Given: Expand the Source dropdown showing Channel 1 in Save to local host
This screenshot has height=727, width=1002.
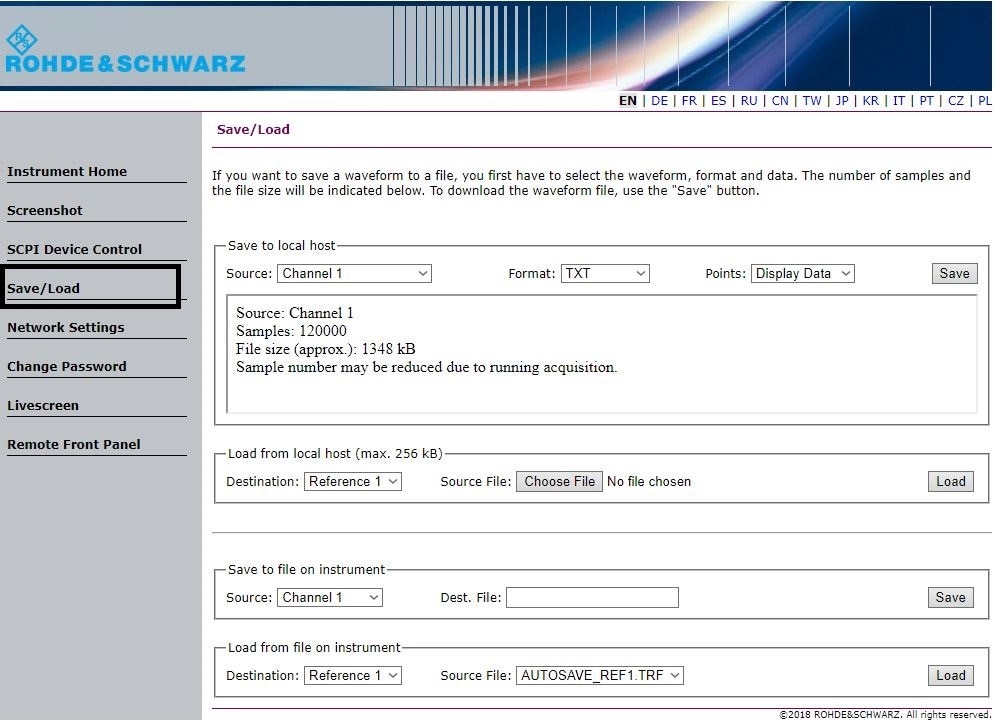Looking at the screenshot, I should click(x=354, y=274).
